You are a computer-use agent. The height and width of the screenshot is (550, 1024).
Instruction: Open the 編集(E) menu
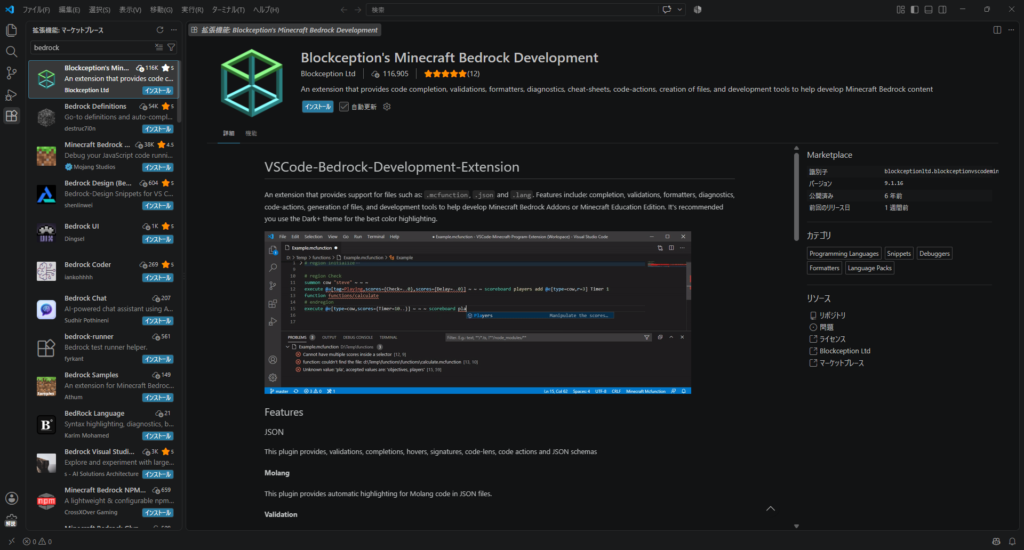(x=69, y=10)
